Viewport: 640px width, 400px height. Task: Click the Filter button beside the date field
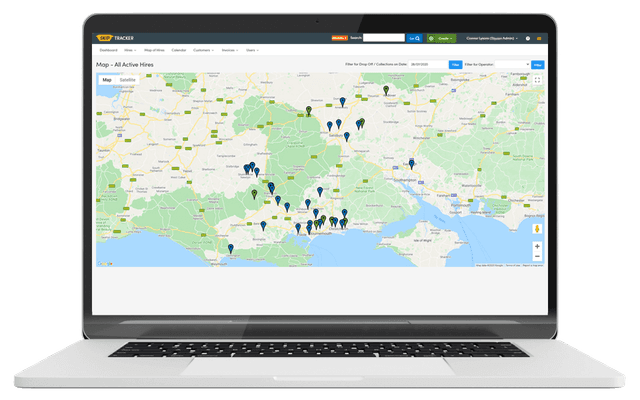[455, 64]
